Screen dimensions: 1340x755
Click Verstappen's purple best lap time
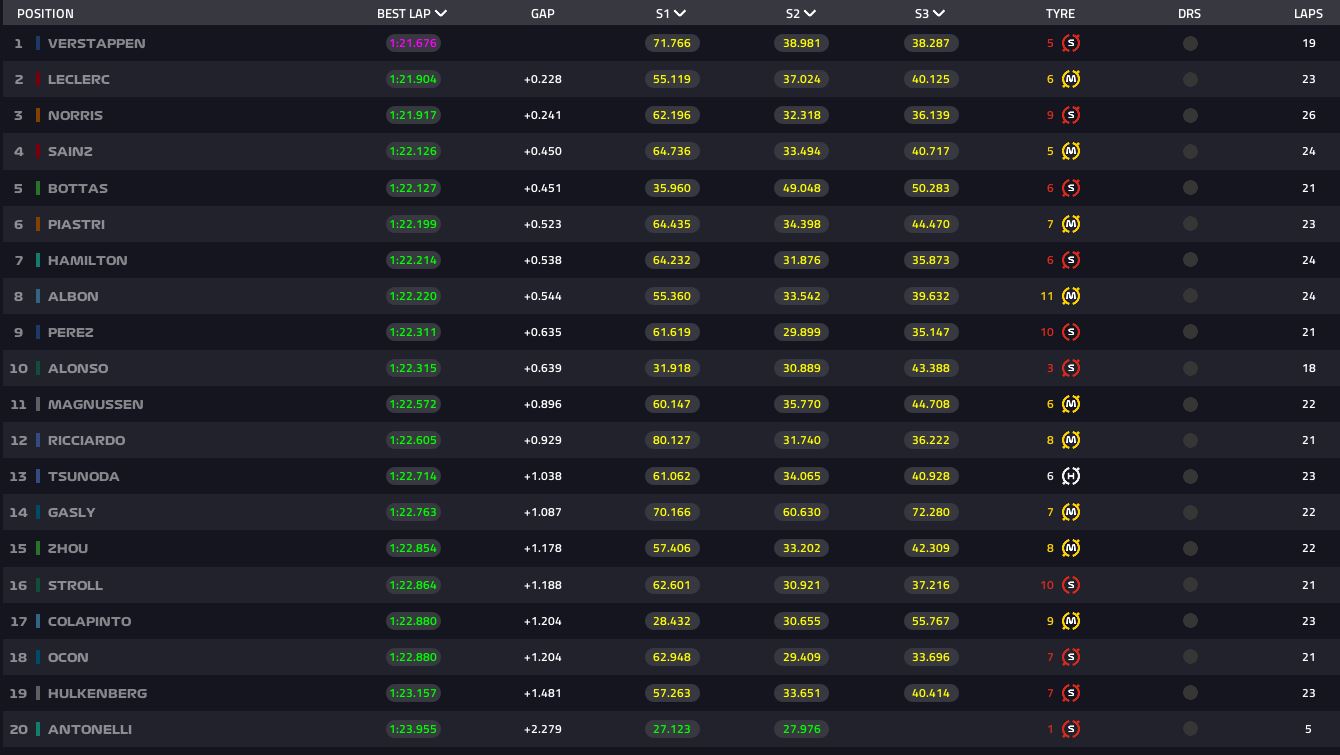pos(413,43)
